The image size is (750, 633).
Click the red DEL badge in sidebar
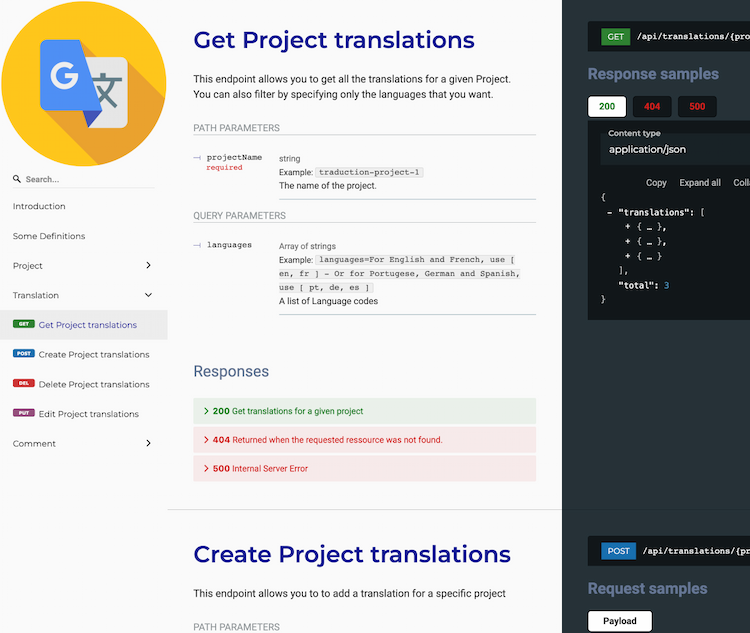tap(23, 384)
